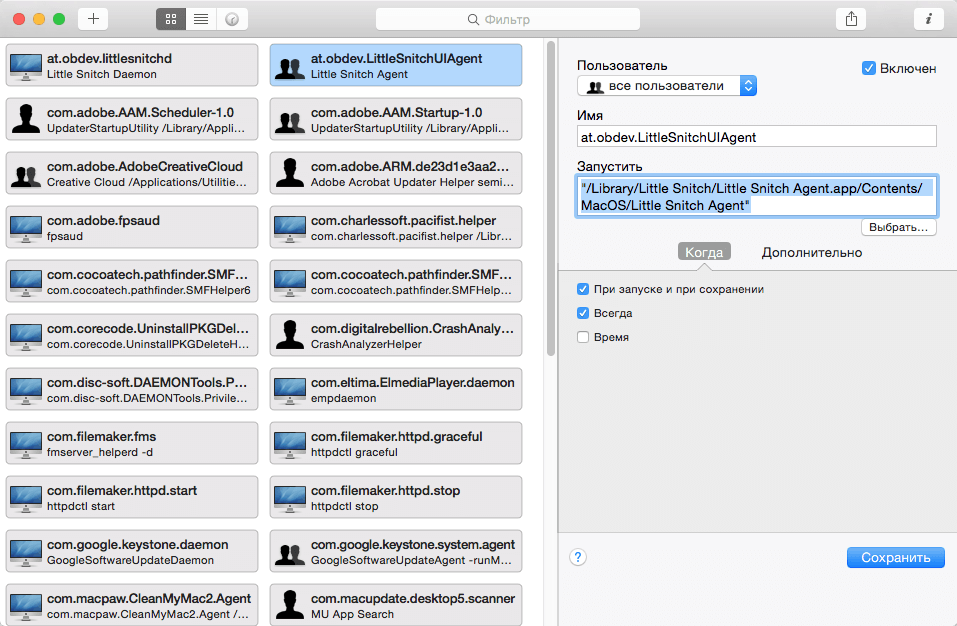Screen dimensions: 957x626
Task: Click the Выбрать... button
Action: (x=898, y=227)
